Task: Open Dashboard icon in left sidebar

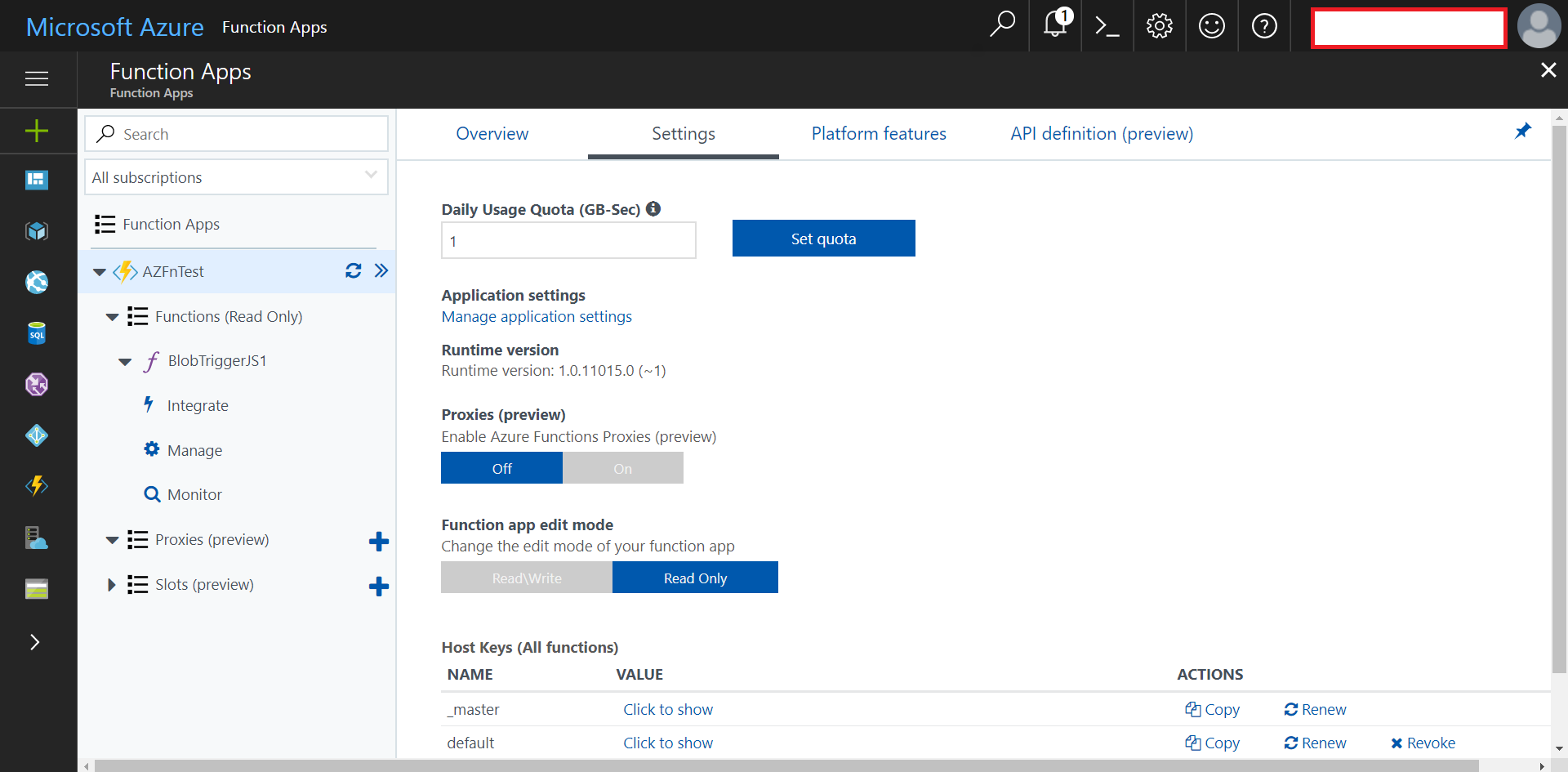Action: click(x=37, y=180)
